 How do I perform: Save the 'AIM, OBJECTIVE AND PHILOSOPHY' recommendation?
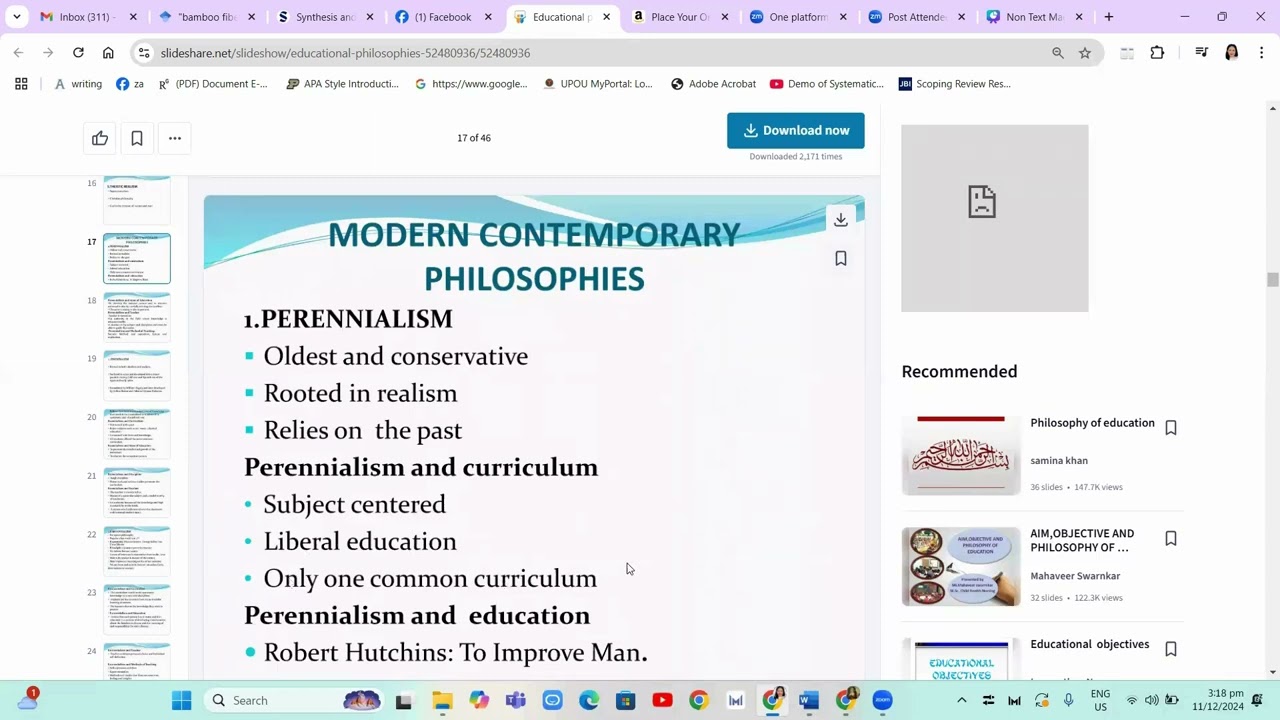click(1171, 539)
